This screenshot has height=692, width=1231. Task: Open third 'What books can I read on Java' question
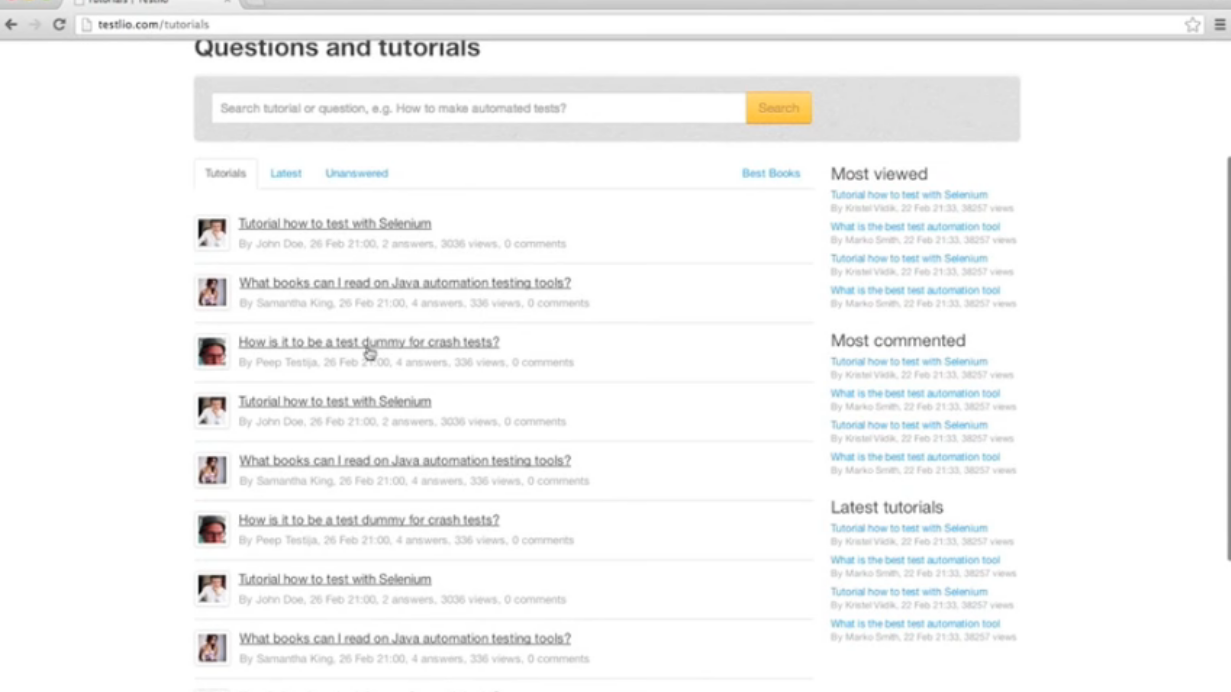tap(405, 638)
